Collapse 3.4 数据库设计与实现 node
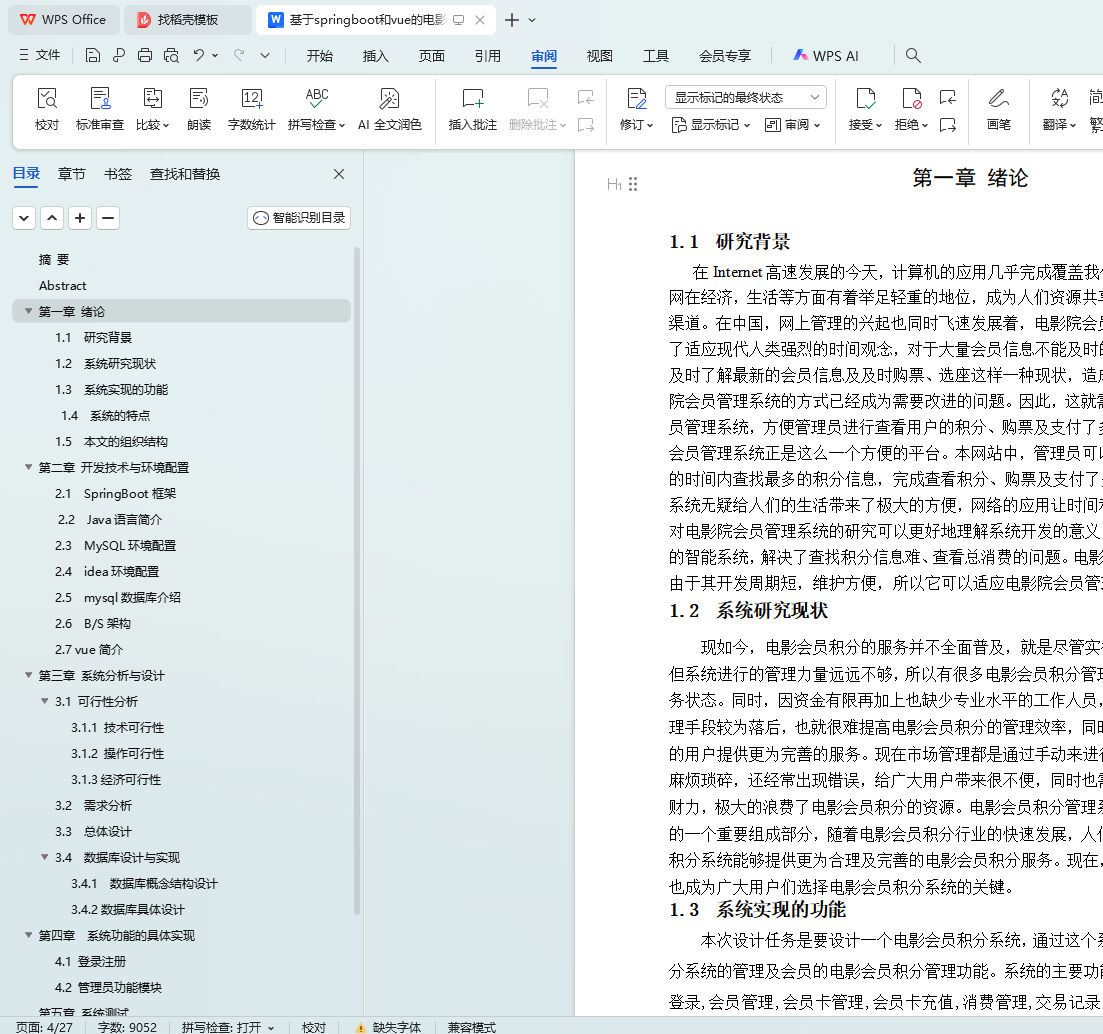The width and height of the screenshot is (1103, 1034). [x=45, y=857]
